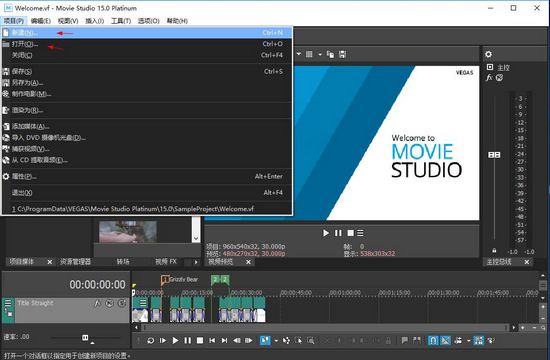Image resolution: width=550 pixels, height=360 pixels.
Task: Open preview quality dropdown arrow left of grid icon
Action: (299, 54)
